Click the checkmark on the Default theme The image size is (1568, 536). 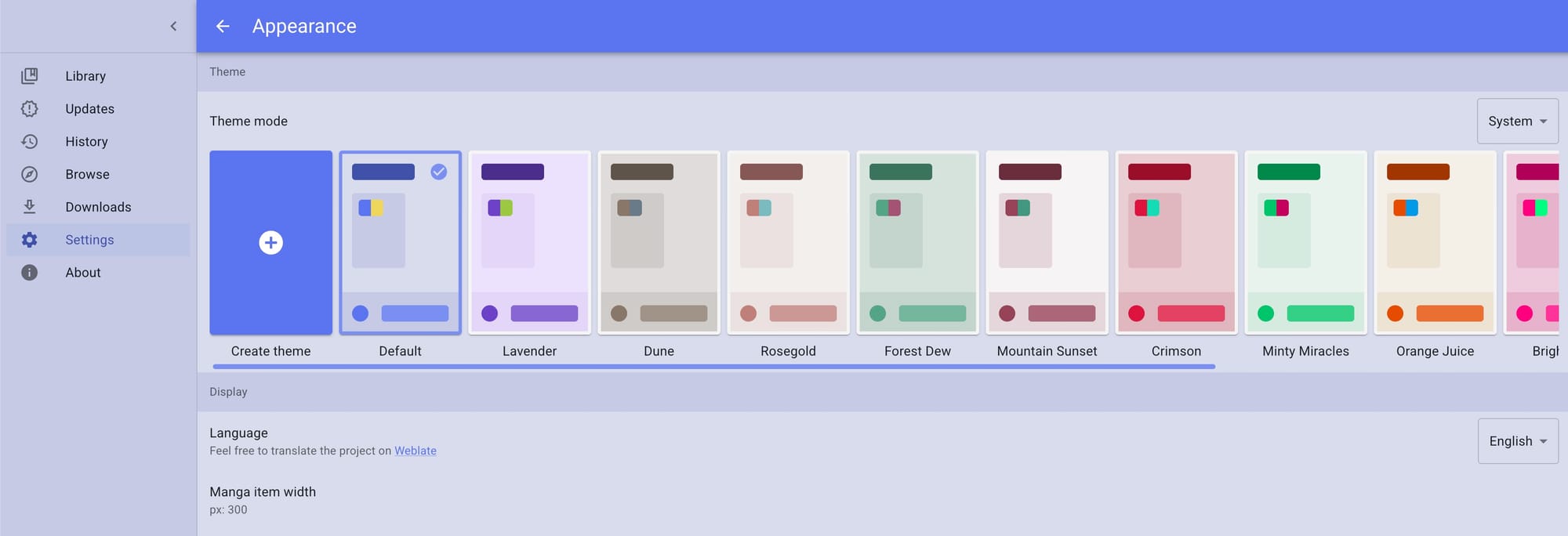tap(439, 172)
